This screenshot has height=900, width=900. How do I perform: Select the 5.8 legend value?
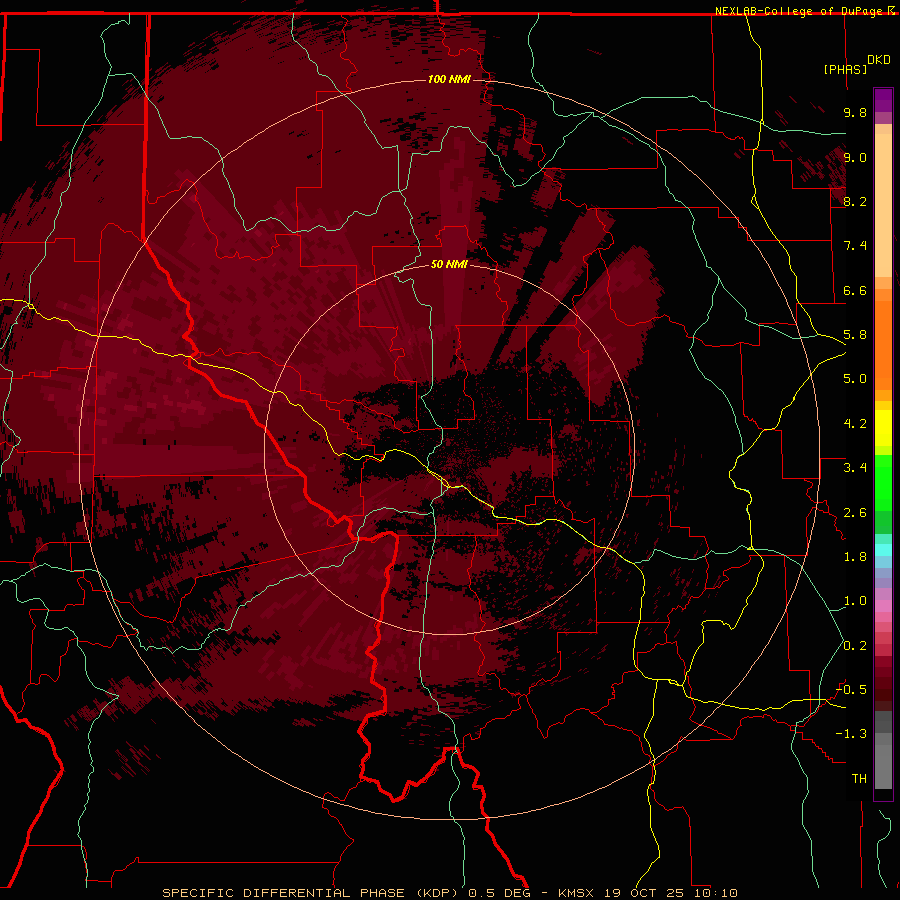coord(855,335)
